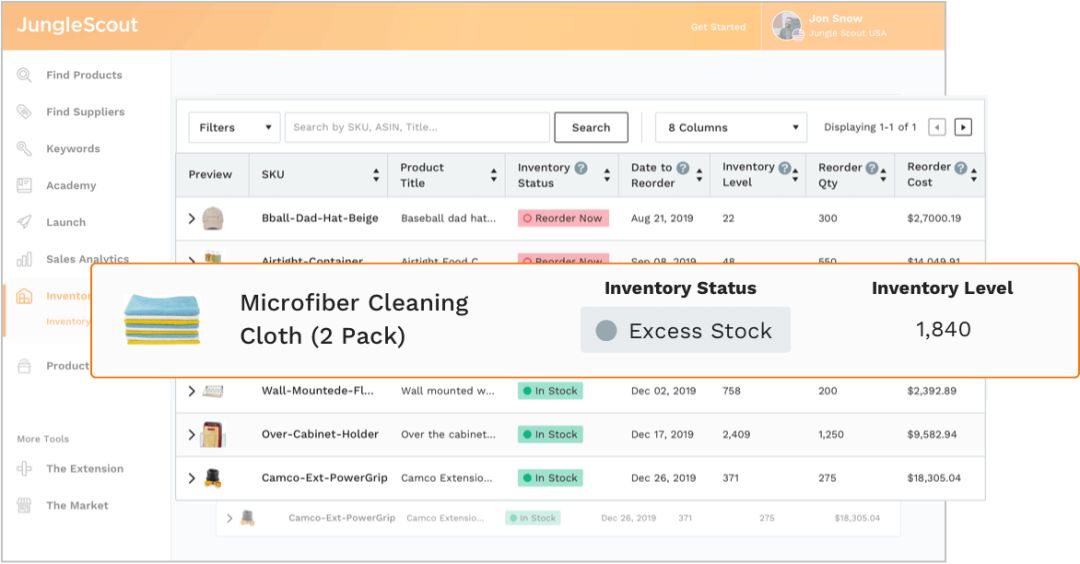This screenshot has width=1080, height=564.
Task: Open the 8 Columns dropdown
Action: pos(731,128)
